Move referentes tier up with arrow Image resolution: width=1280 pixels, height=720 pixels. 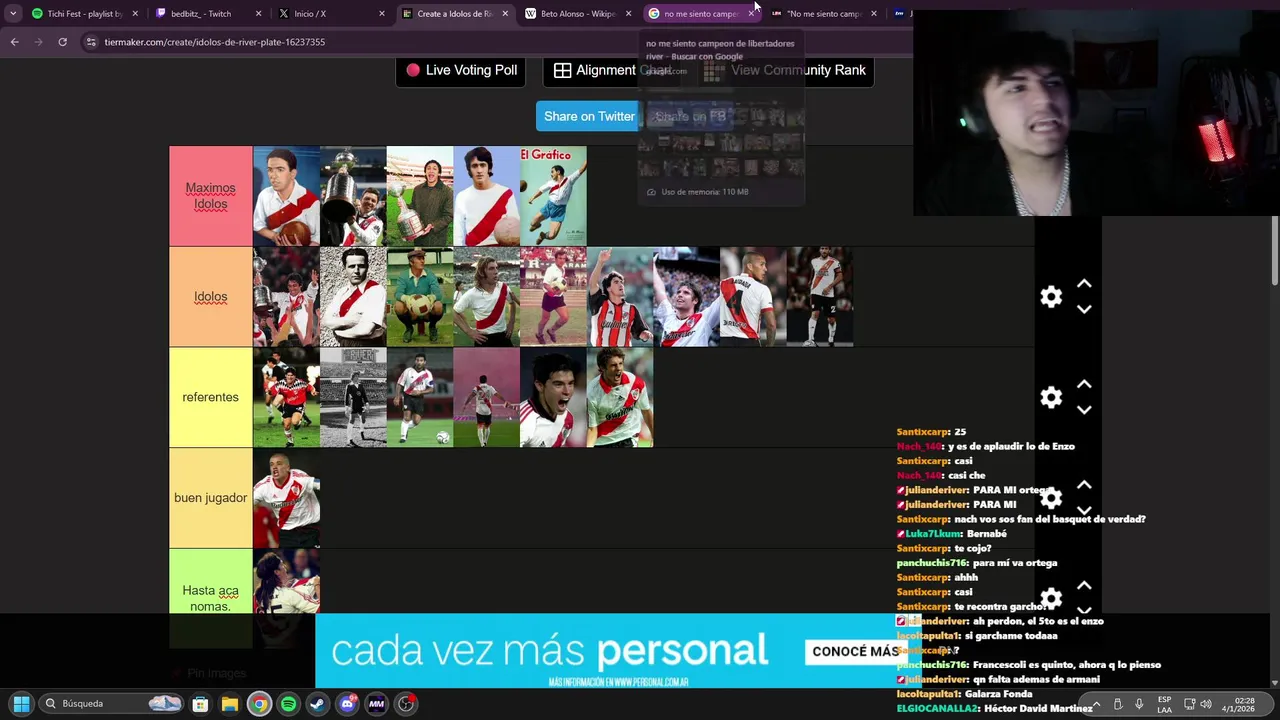[1084, 385]
